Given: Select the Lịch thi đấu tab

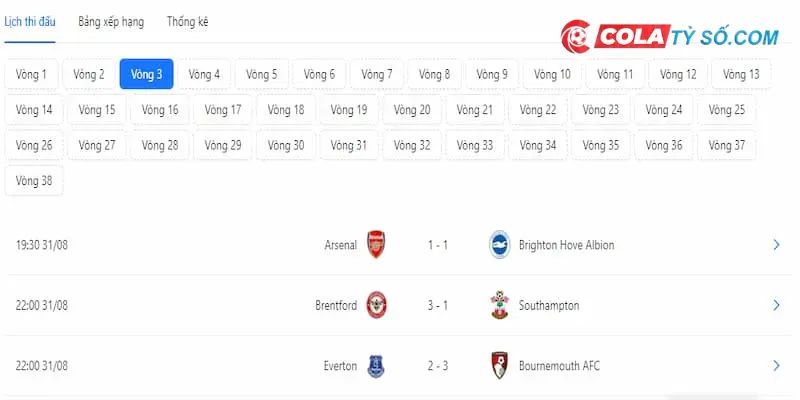Looking at the screenshot, I should click(x=30, y=22).
